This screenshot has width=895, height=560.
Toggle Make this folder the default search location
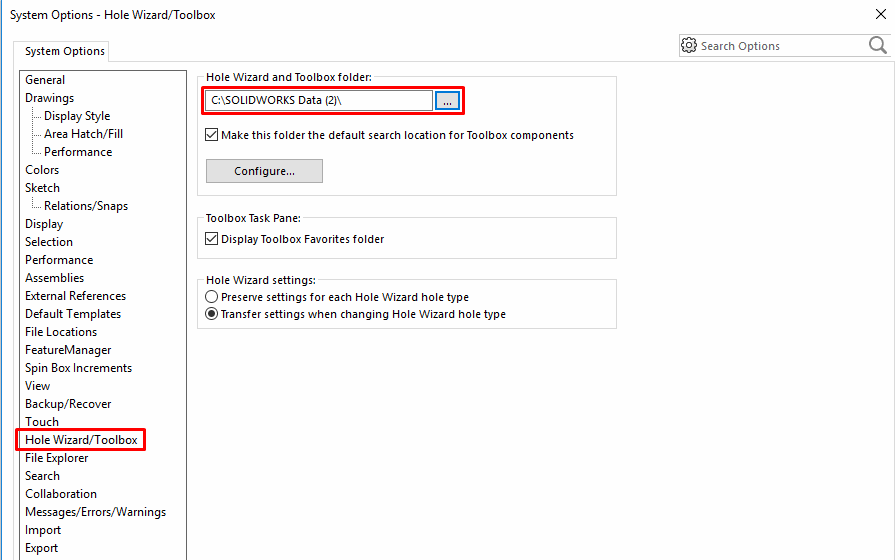pos(211,135)
